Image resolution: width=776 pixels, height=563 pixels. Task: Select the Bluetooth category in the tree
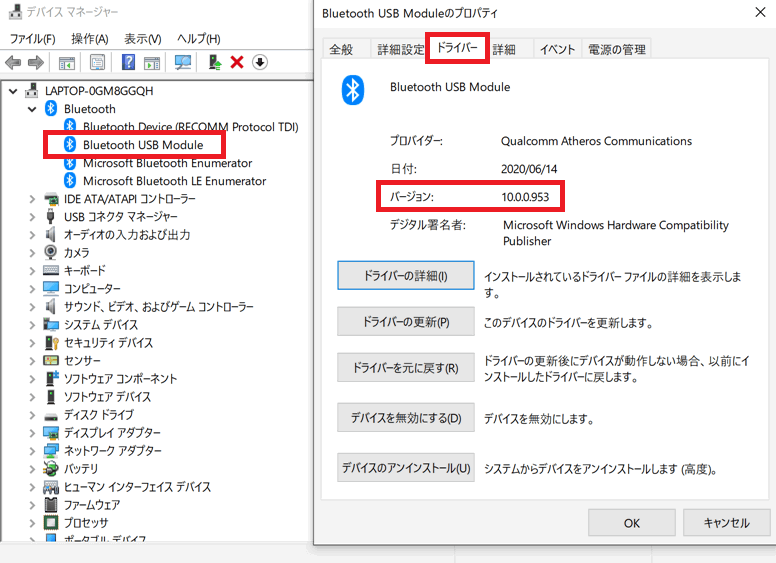(x=90, y=109)
